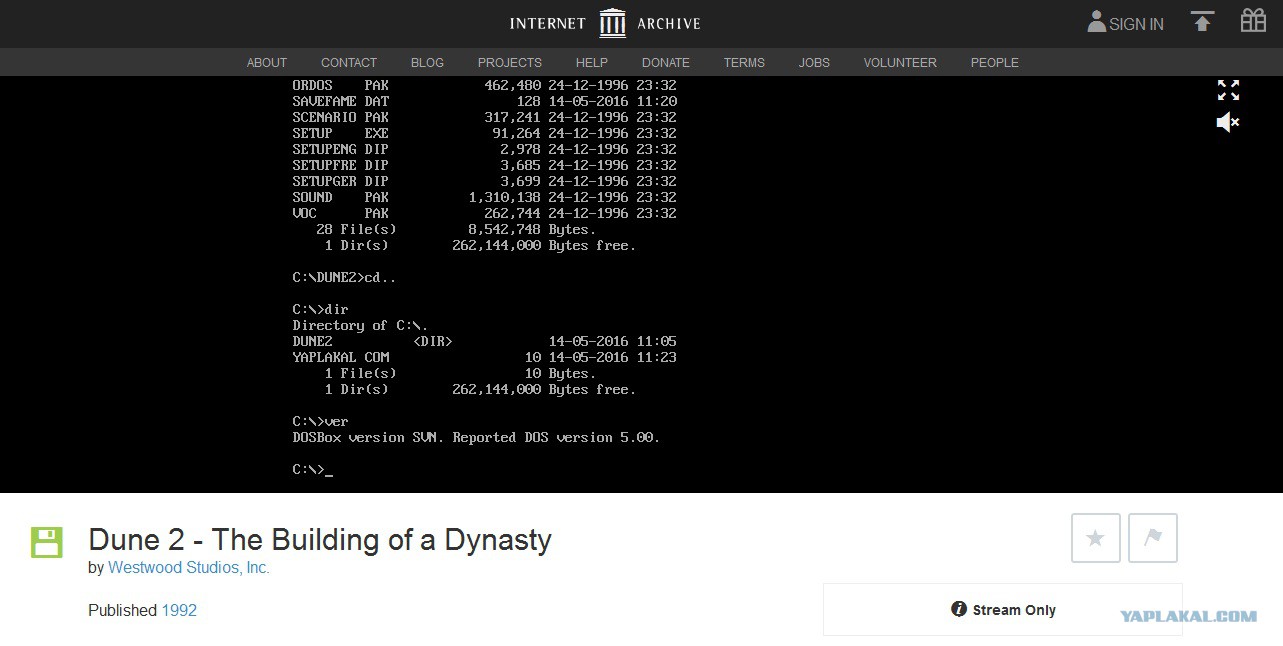Open the 1992 publication year link
1283x646 pixels.
(179, 610)
